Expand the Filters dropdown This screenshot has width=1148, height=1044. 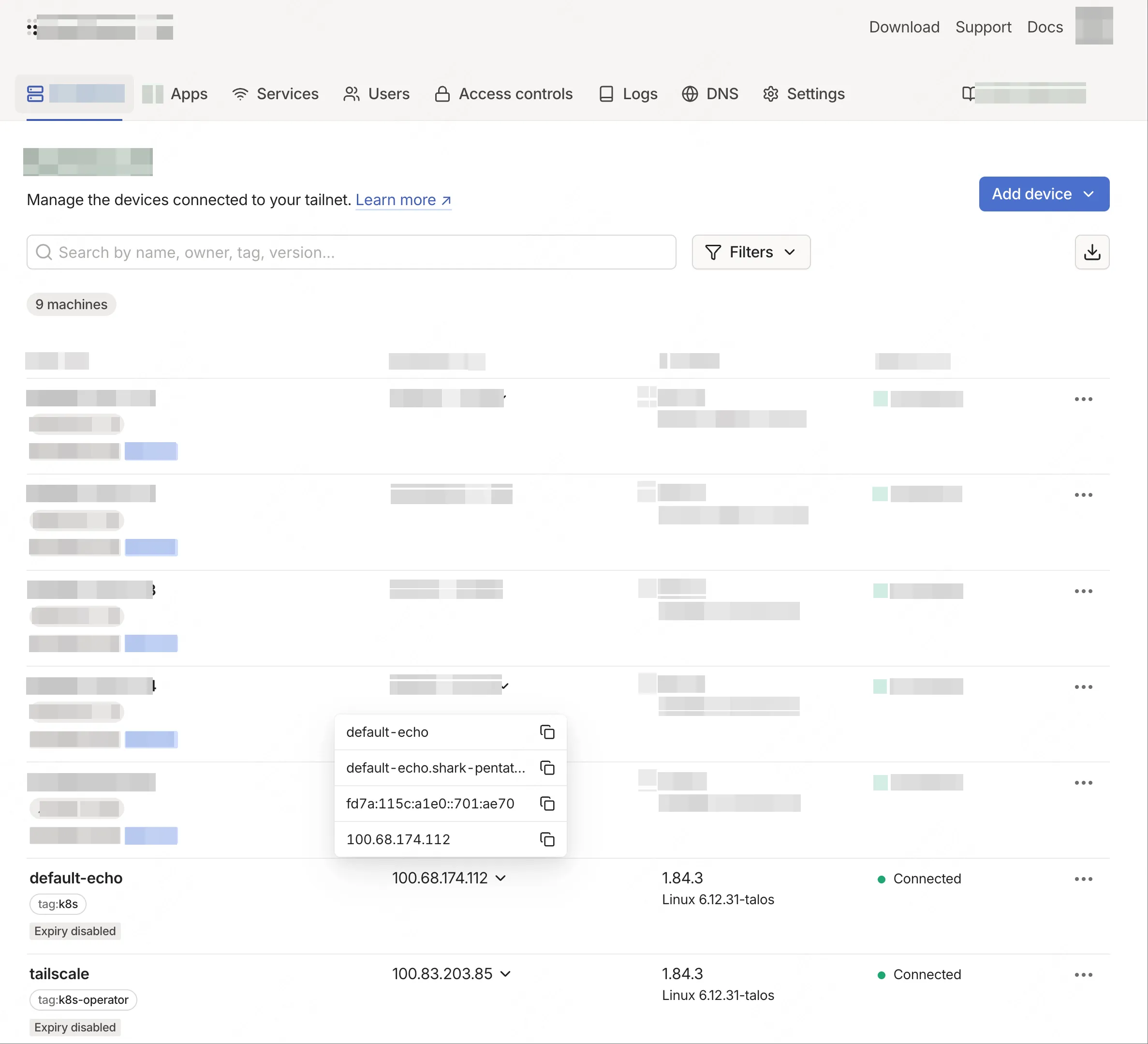click(x=751, y=253)
